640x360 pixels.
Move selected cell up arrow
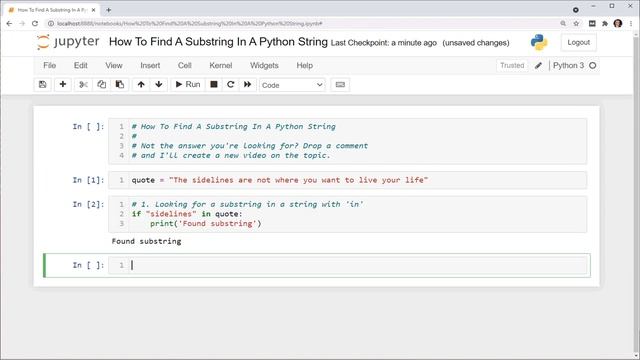coord(141,84)
